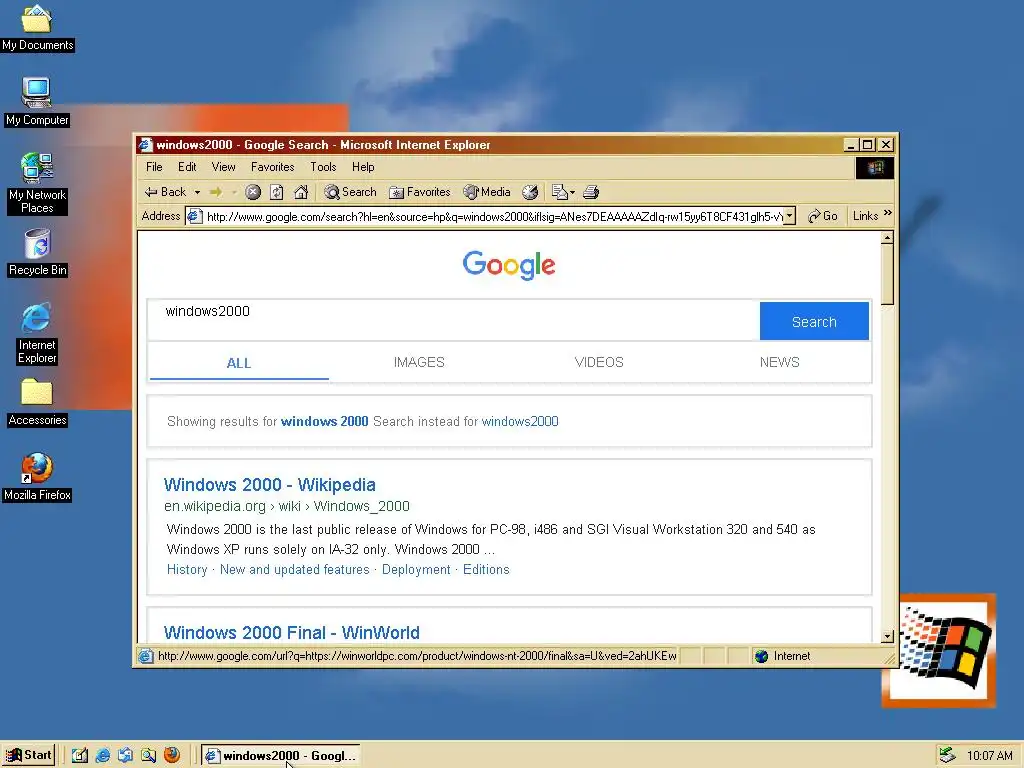Click the Go button beside address bar
Image resolution: width=1024 pixels, height=768 pixels.
[823, 216]
